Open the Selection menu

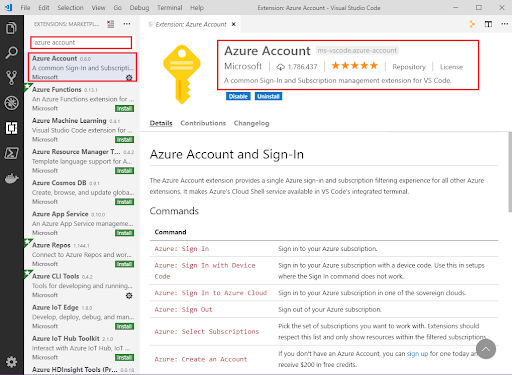tap(70, 7)
